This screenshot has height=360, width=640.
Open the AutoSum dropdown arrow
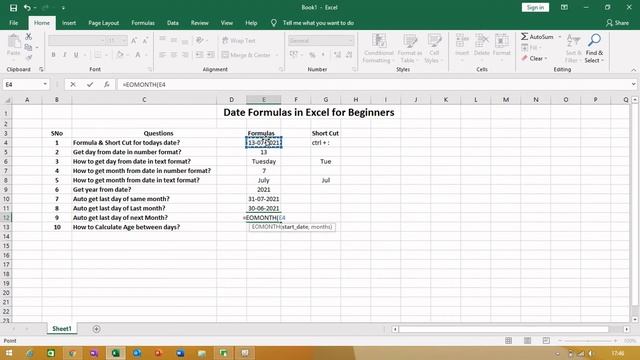(560, 37)
